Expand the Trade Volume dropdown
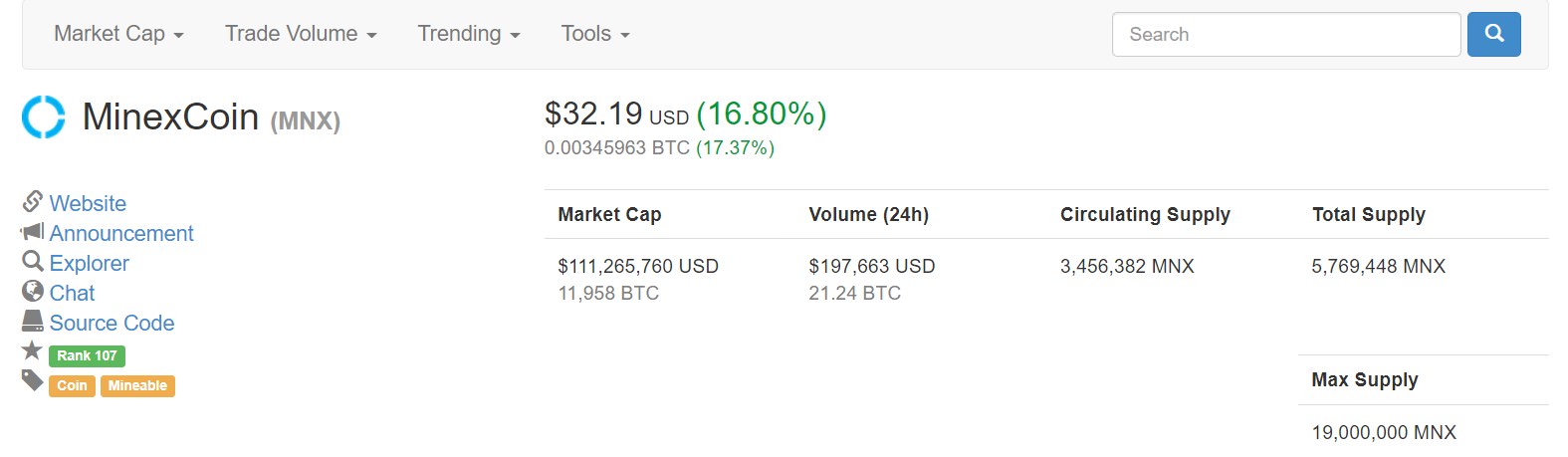Viewport: 1568px width, 457px height. click(x=301, y=34)
